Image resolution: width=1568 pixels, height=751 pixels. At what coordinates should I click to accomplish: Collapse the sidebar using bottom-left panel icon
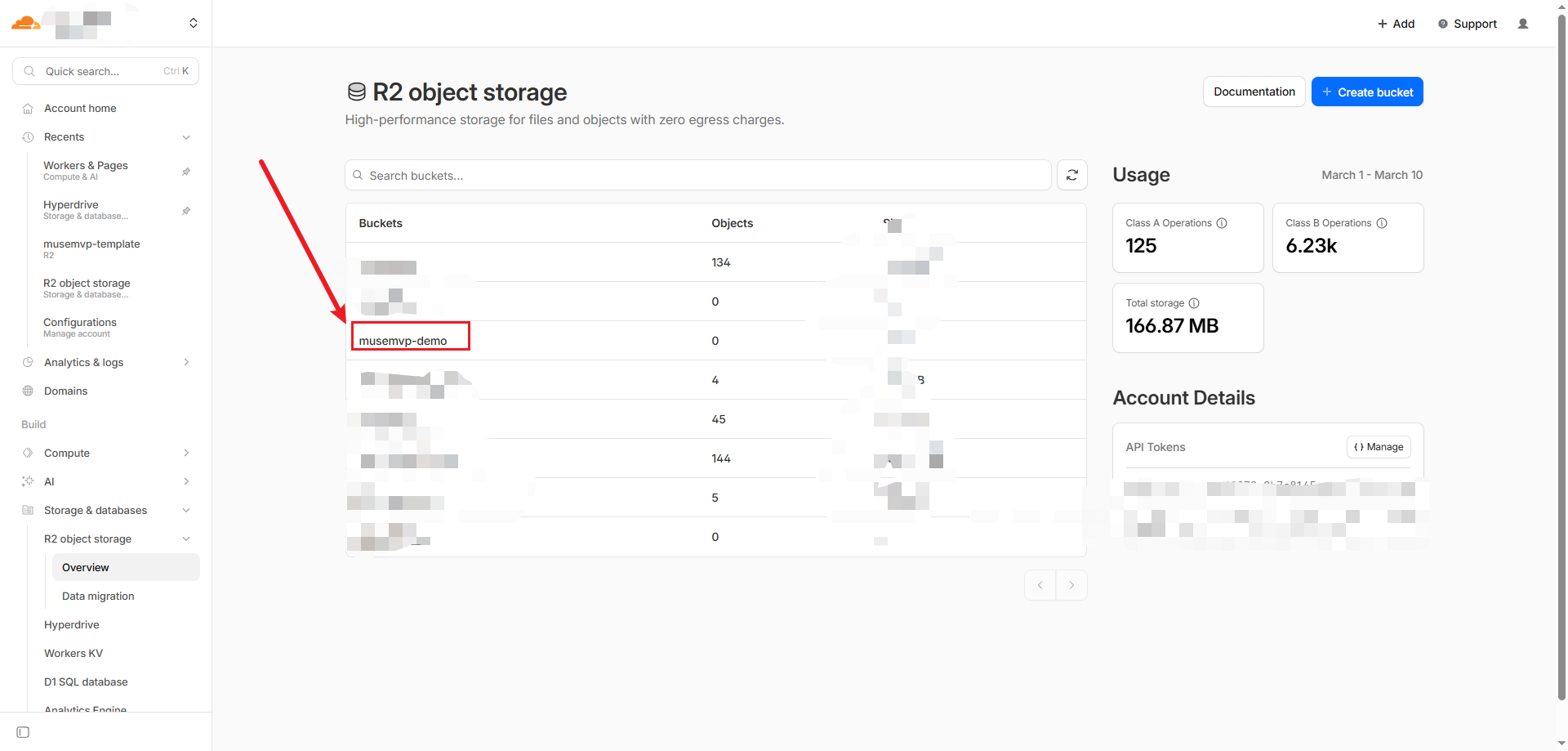pos(23,732)
